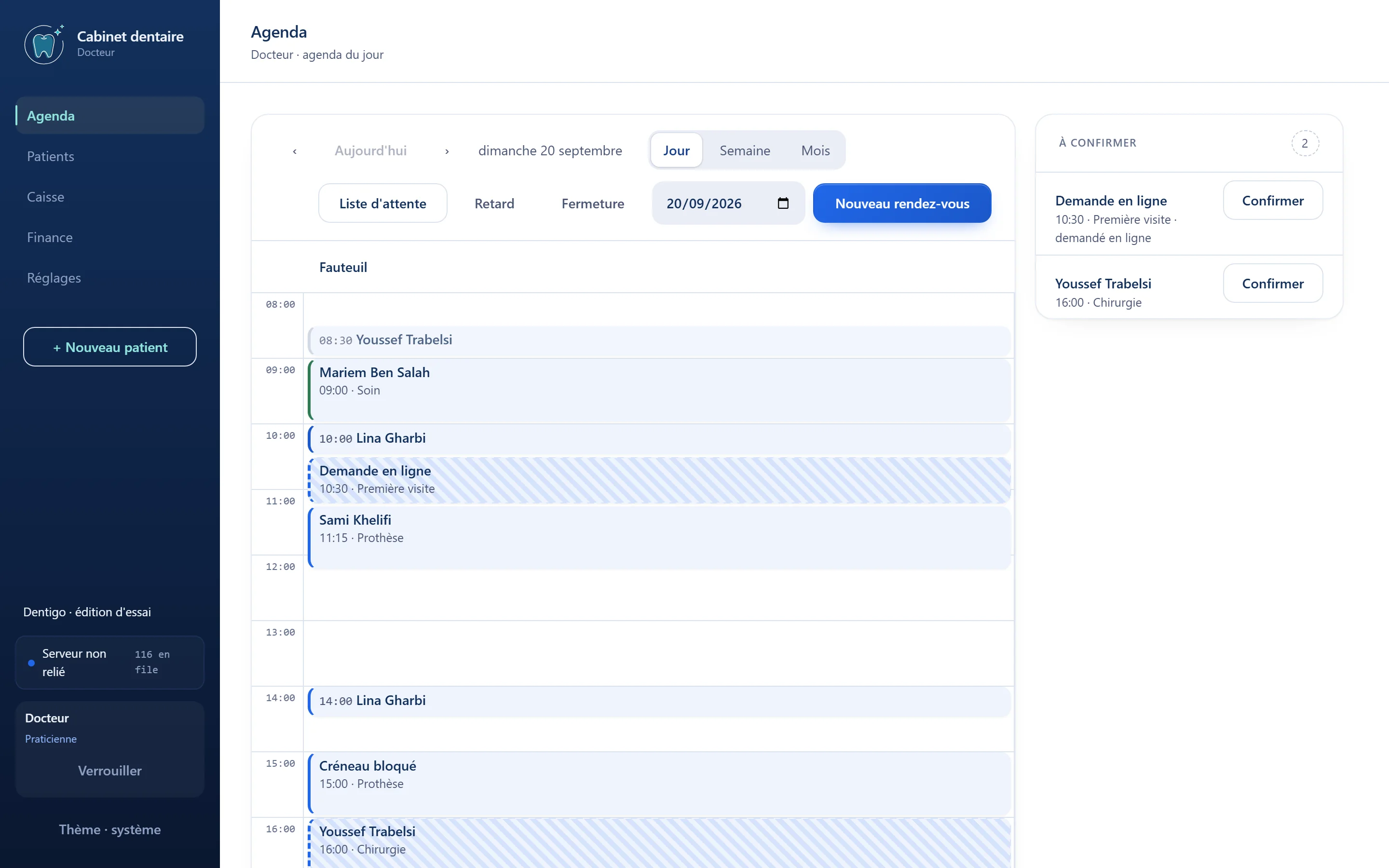Open the Agenda section
Viewport: 1389px width, 868px height.
click(109, 115)
